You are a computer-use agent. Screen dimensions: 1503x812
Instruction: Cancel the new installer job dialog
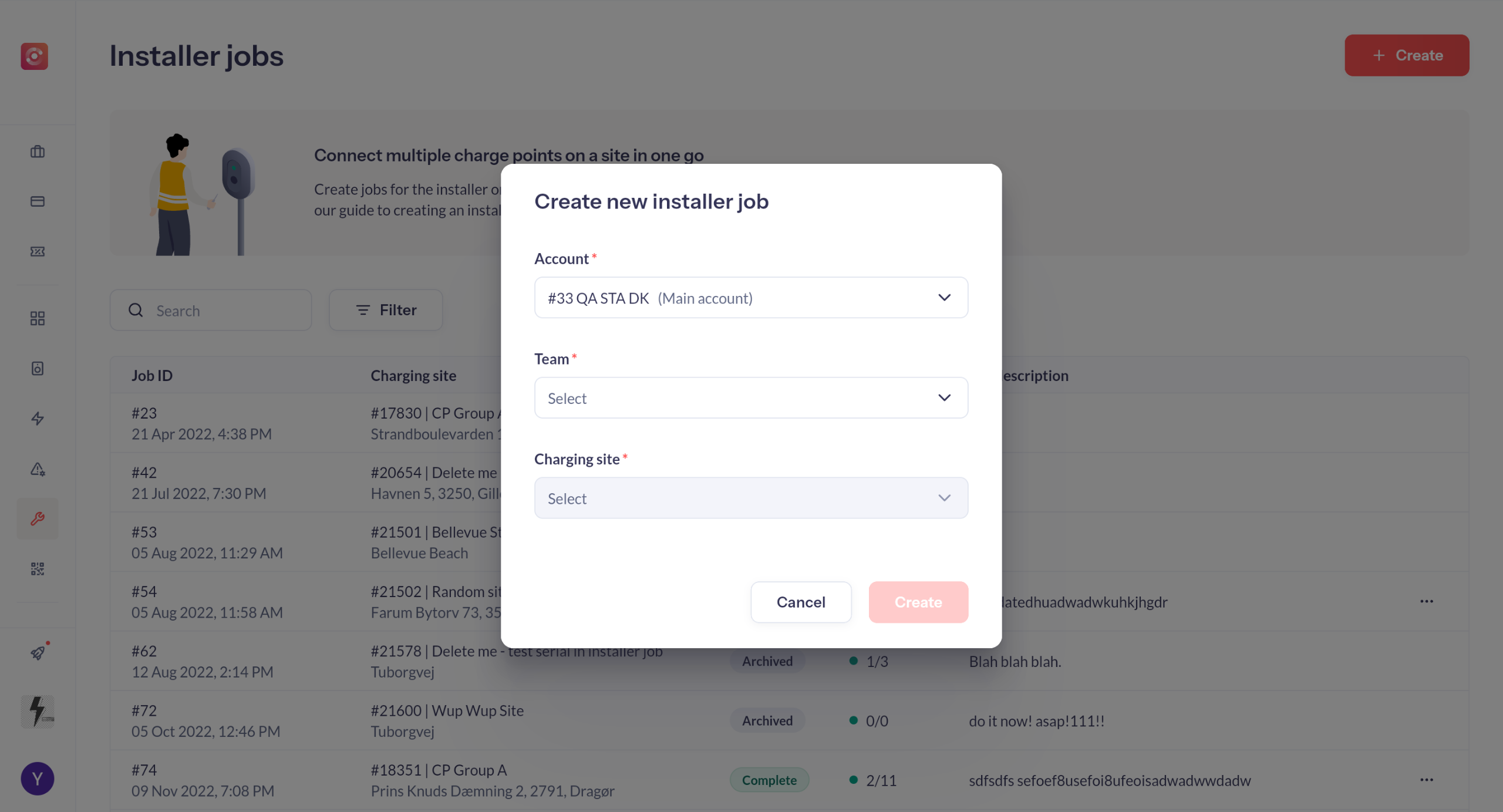point(801,602)
